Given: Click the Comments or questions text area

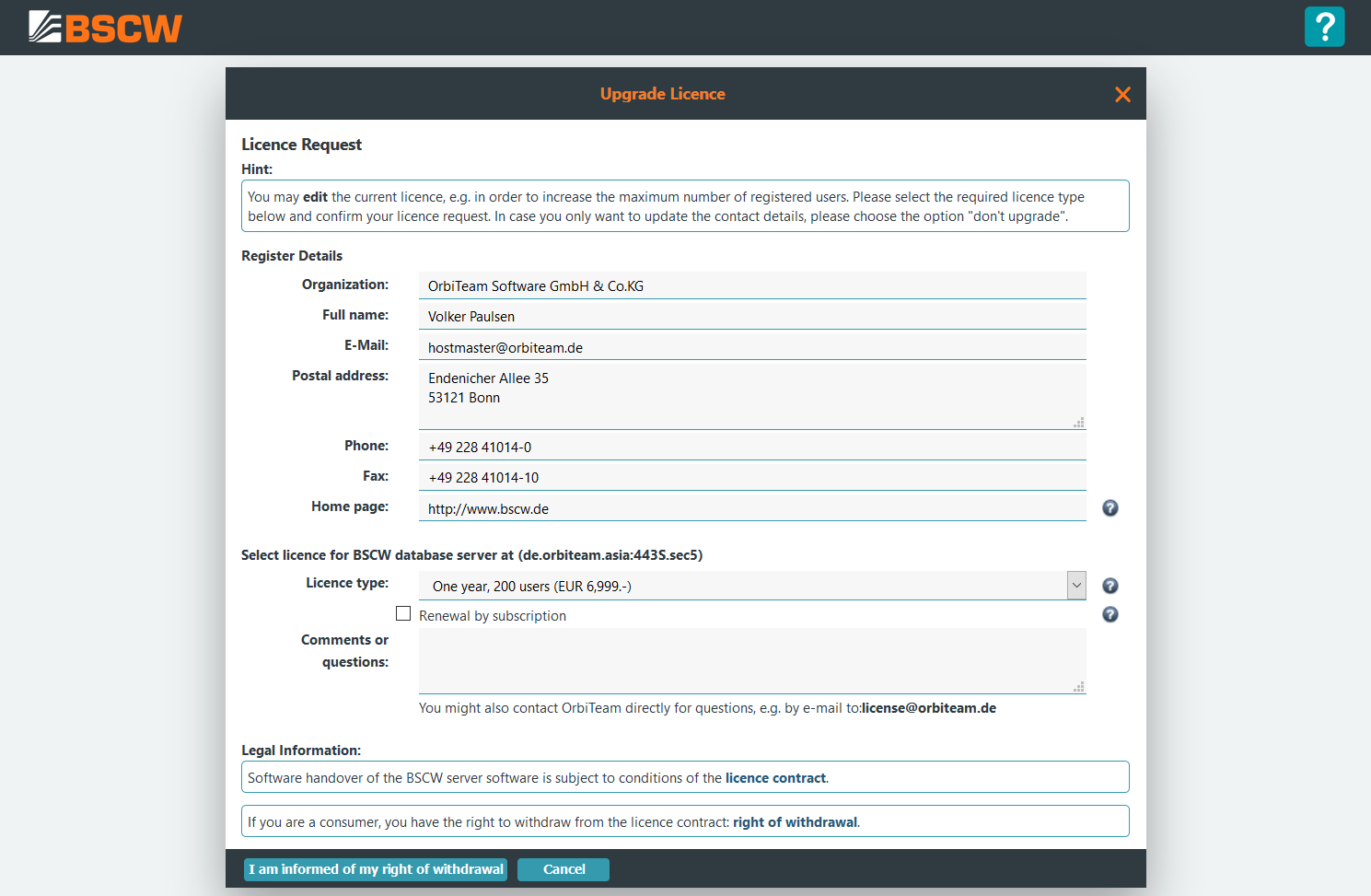Looking at the screenshot, I should click(752, 661).
